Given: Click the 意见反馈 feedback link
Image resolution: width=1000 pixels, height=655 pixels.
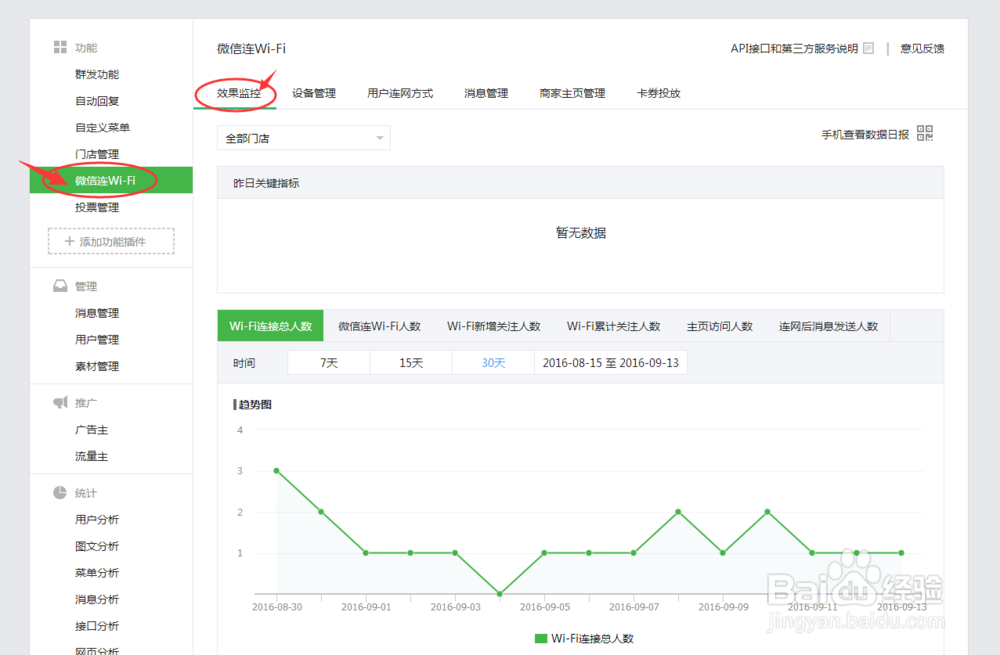Looking at the screenshot, I should (x=922, y=48).
